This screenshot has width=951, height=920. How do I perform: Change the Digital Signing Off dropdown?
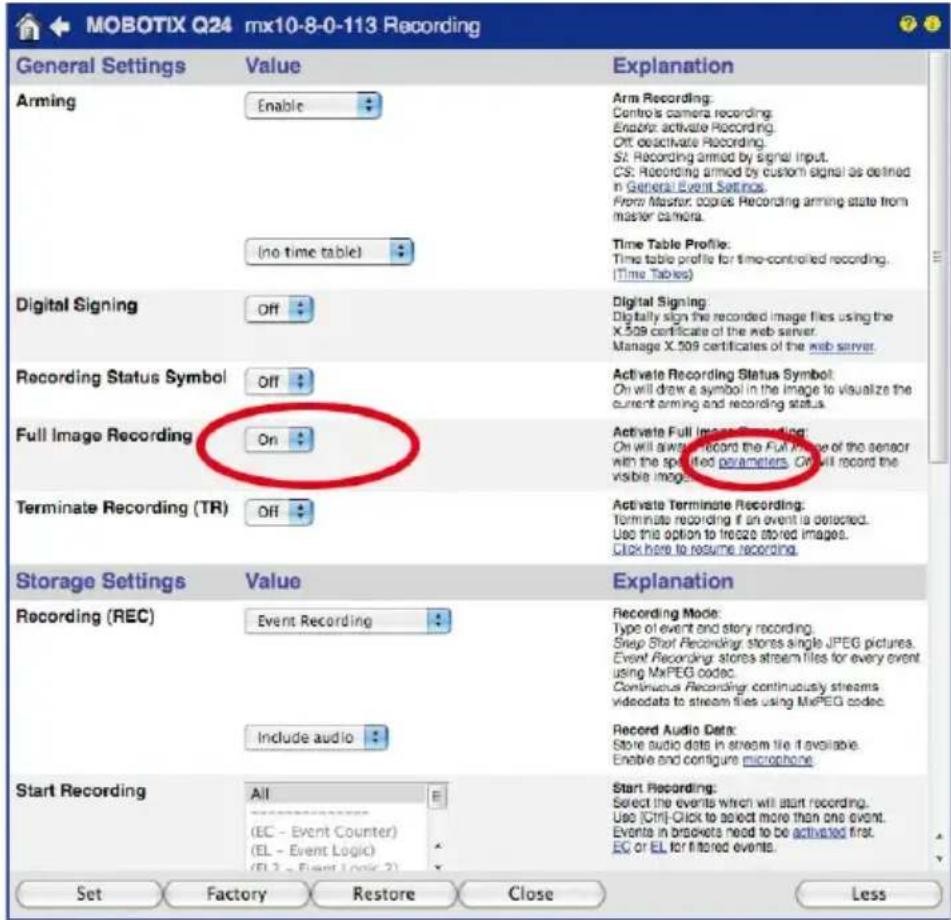pos(280,309)
